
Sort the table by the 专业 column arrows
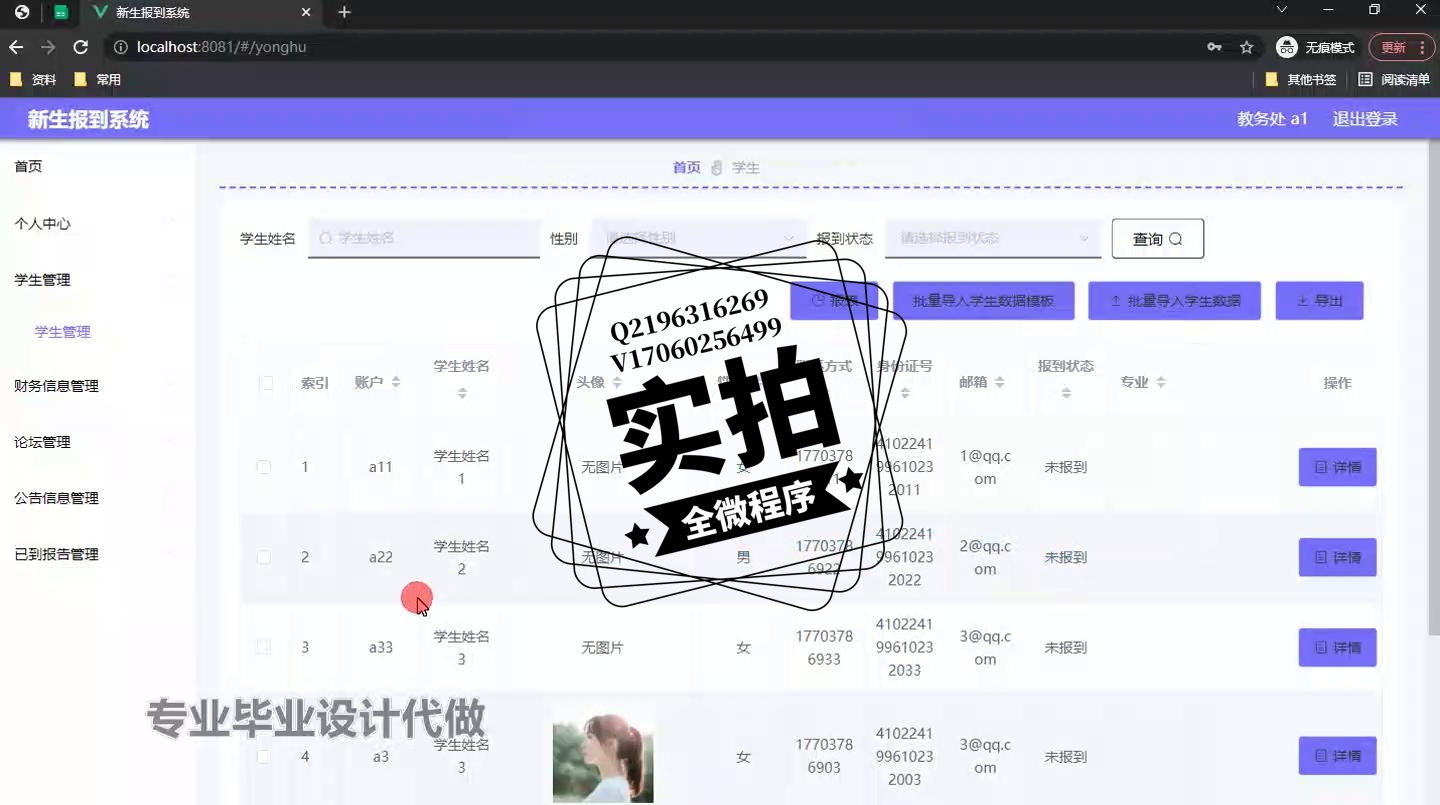pos(1161,382)
